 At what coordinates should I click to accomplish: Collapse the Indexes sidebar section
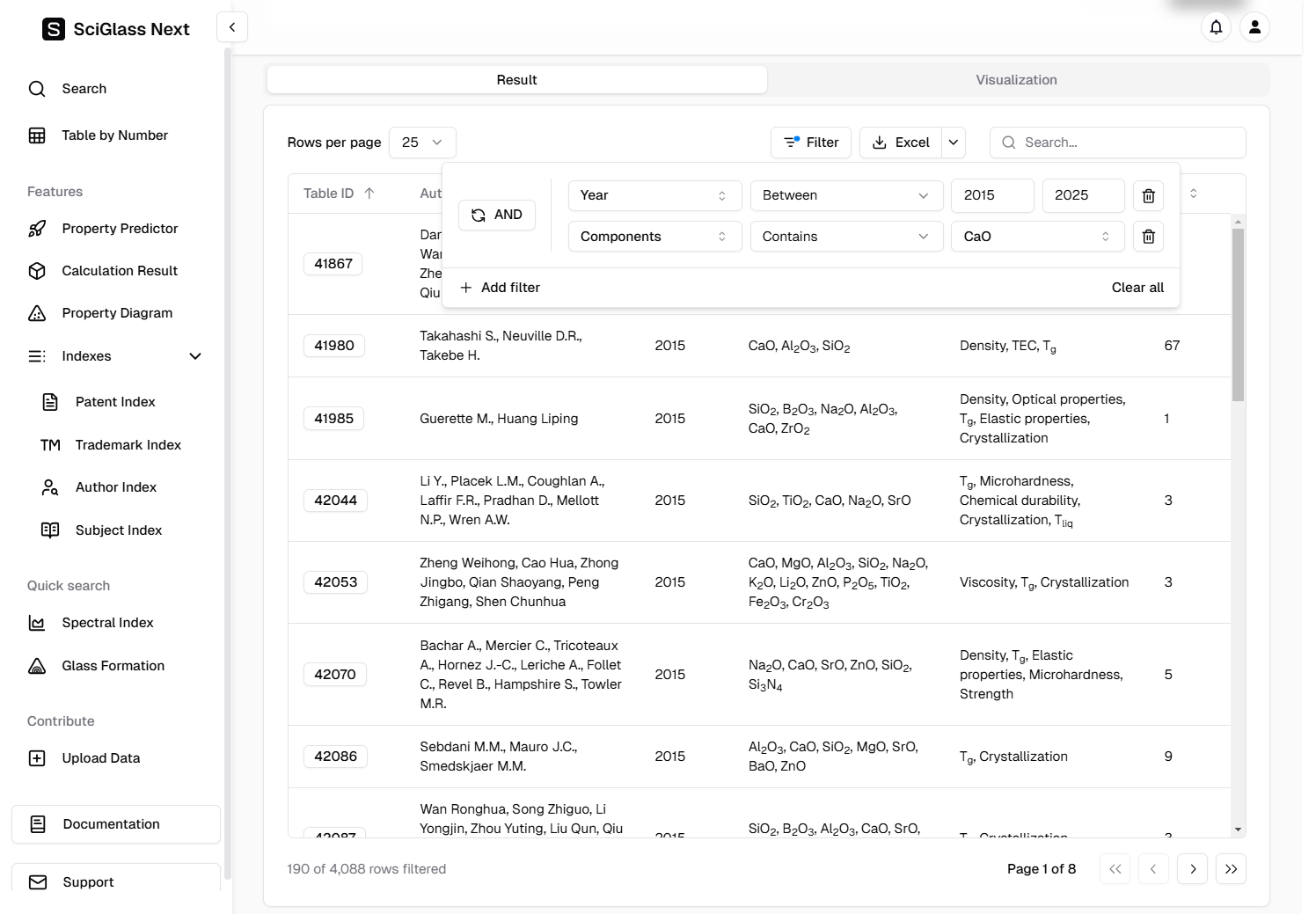coord(195,356)
